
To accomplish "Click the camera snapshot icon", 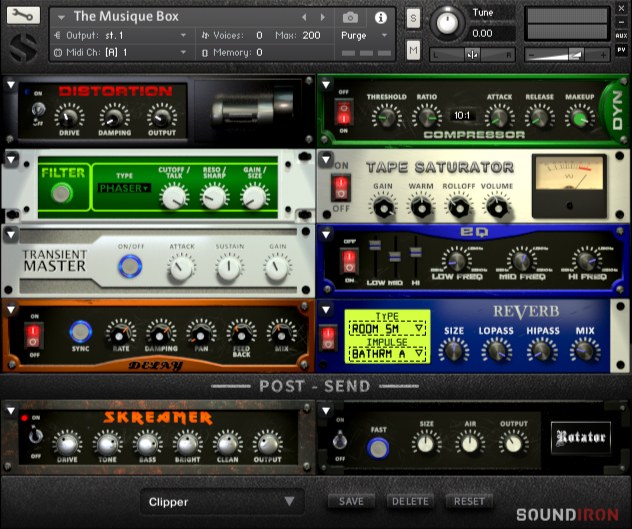I will coord(350,17).
